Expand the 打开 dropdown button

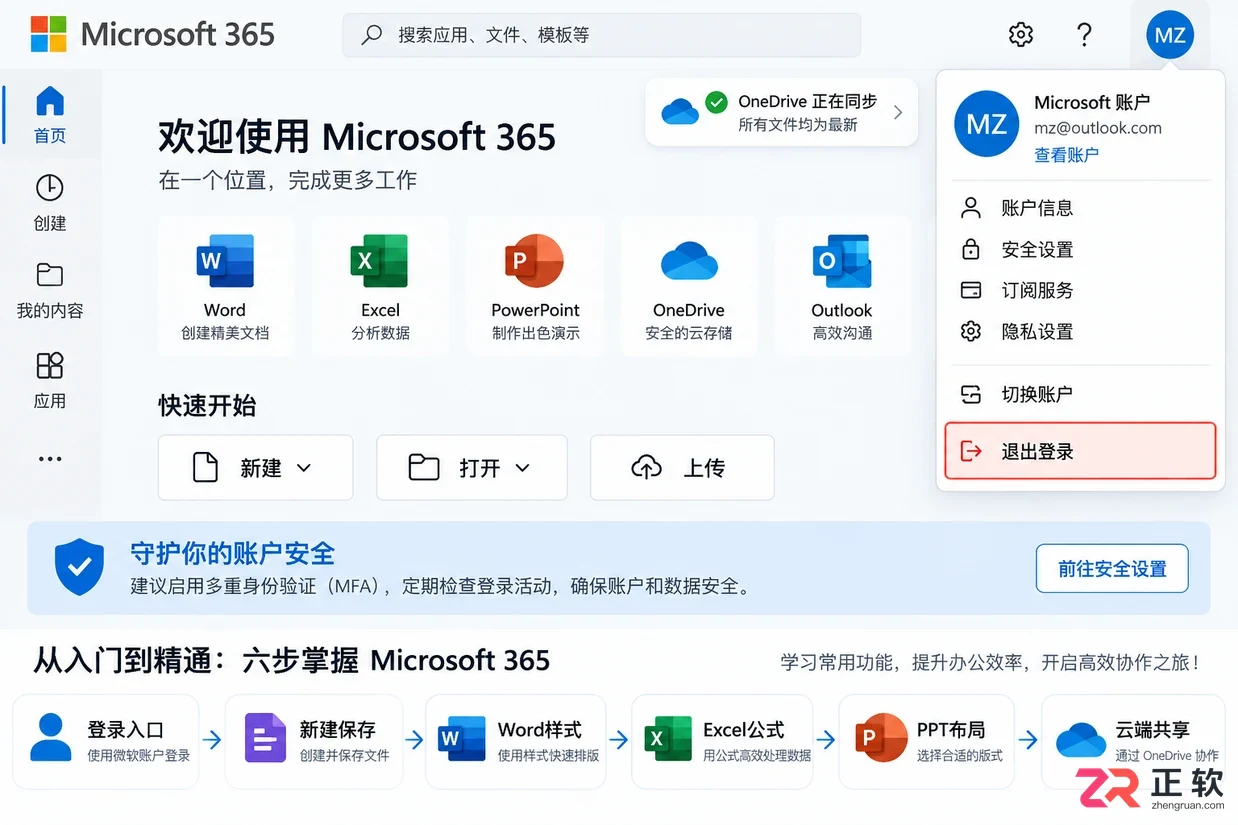click(x=472, y=467)
